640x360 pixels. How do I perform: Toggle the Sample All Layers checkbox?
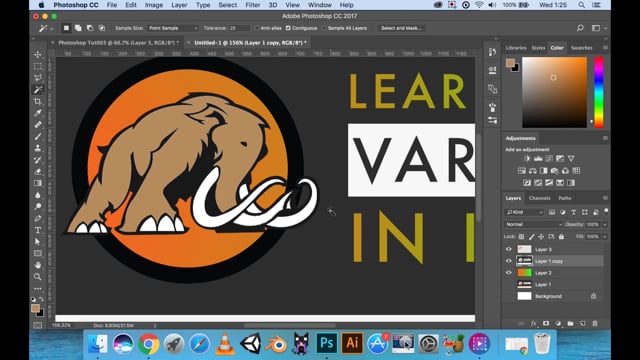324,28
